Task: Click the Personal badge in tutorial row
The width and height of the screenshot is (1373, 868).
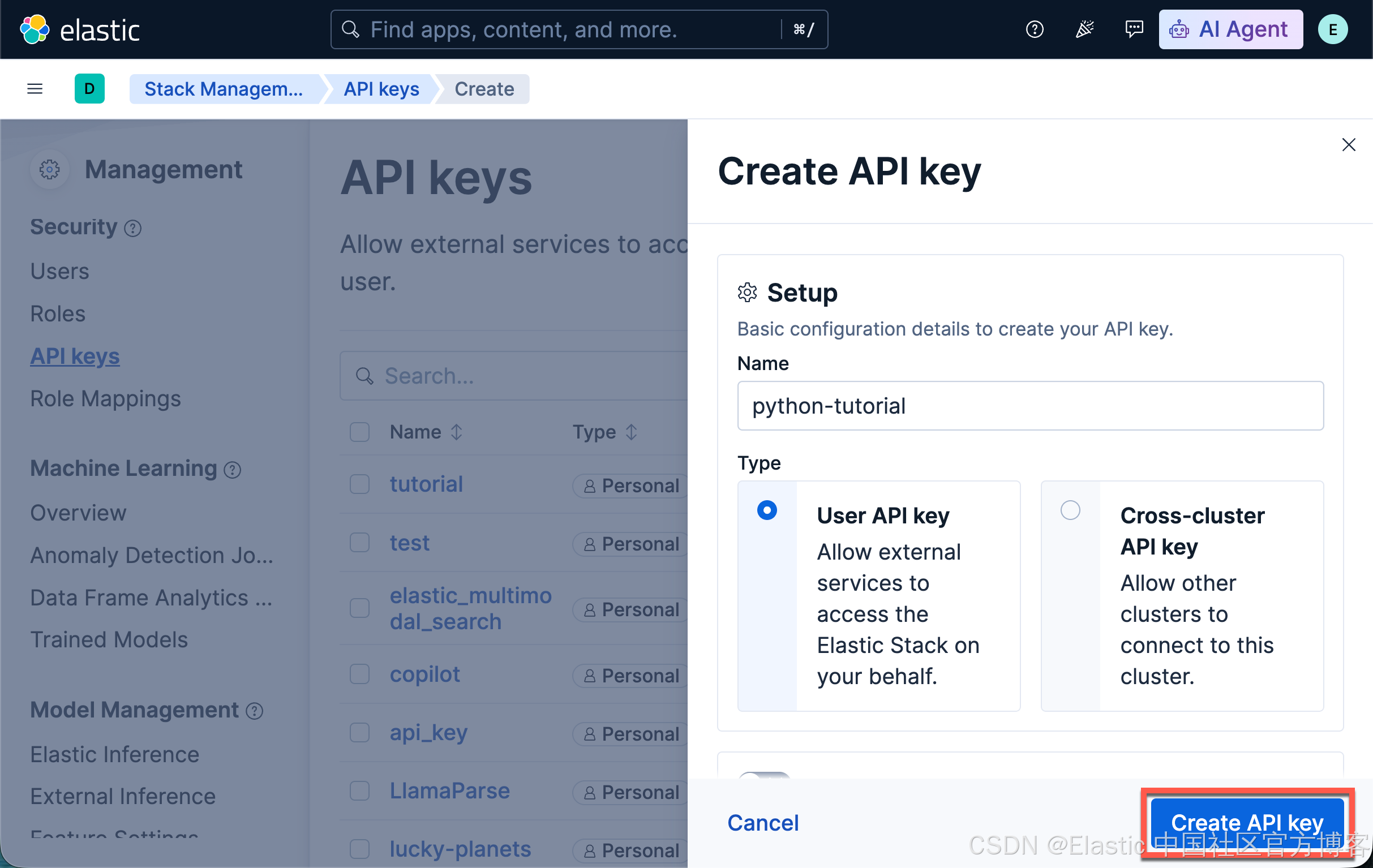Action: pyautogui.click(x=630, y=486)
